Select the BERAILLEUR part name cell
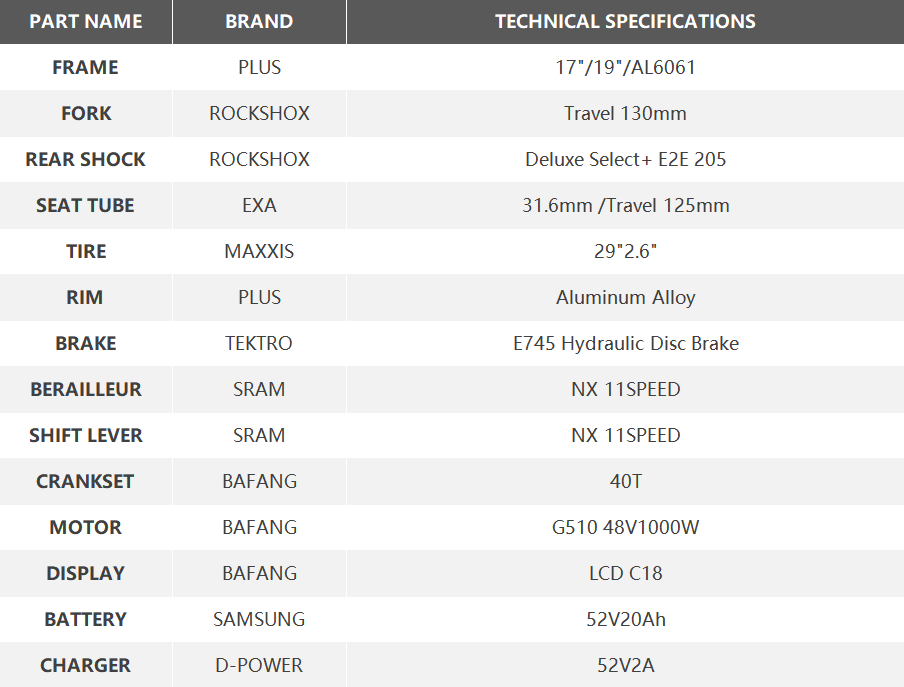This screenshot has height=687, width=904. pyautogui.click(x=86, y=389)
